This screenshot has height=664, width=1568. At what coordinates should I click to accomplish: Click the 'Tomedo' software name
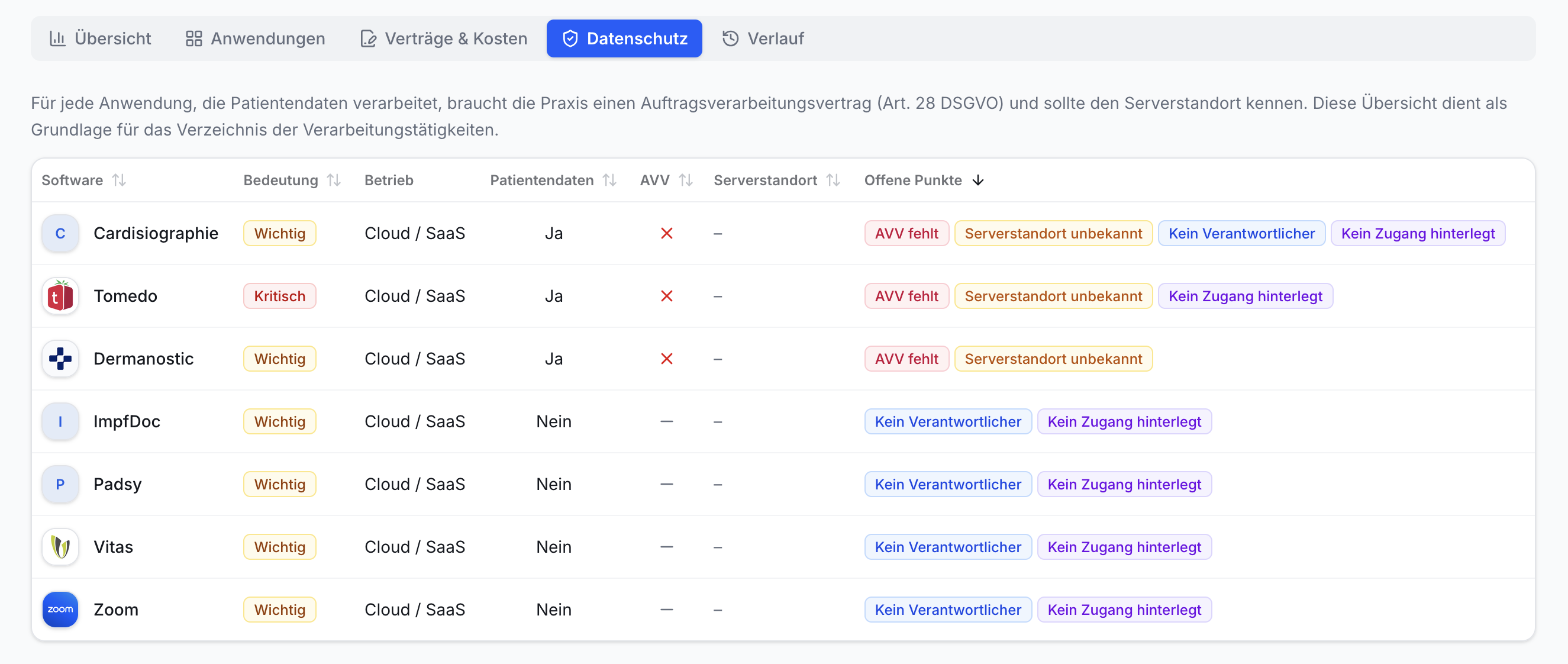[125, 296]
